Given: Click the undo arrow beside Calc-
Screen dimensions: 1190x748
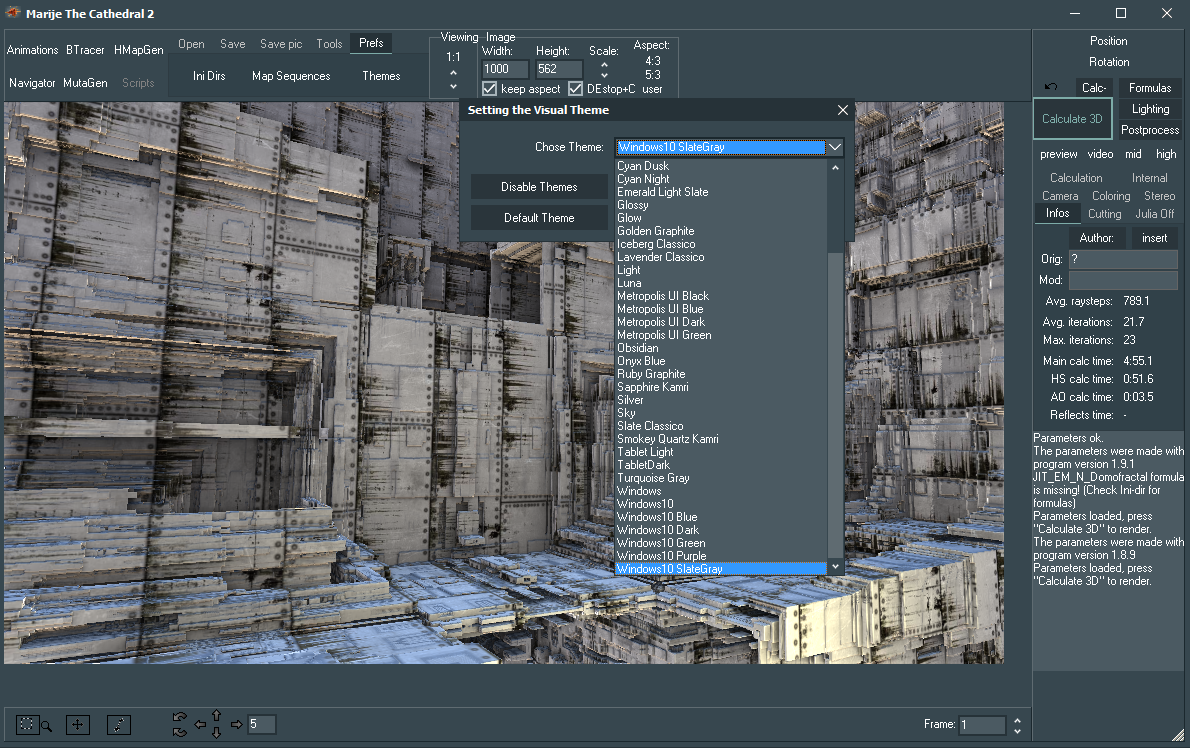Looking at the screenshot, I should 1051,88.
